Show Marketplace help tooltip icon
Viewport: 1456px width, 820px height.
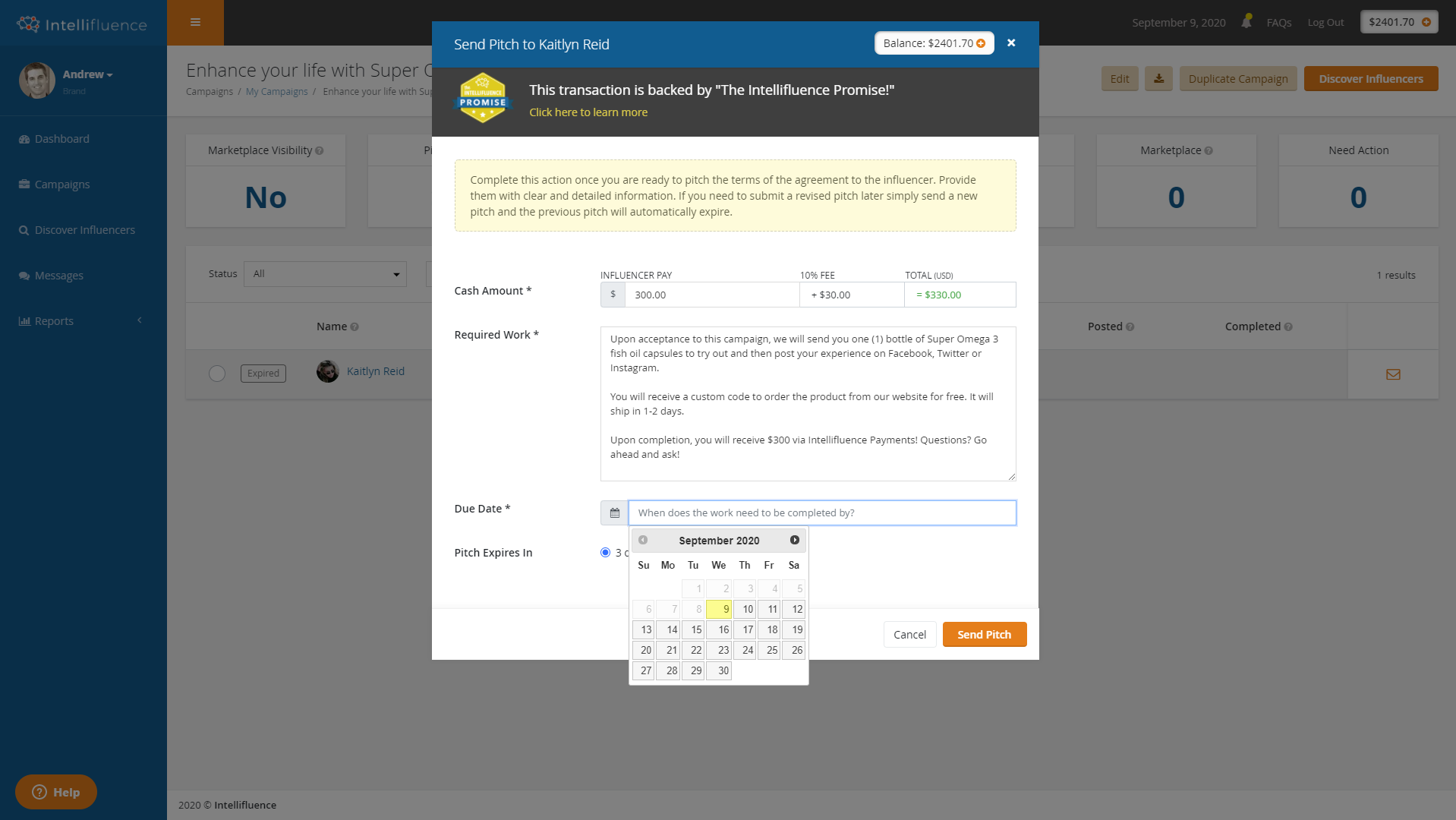(x=1209, y=151)
